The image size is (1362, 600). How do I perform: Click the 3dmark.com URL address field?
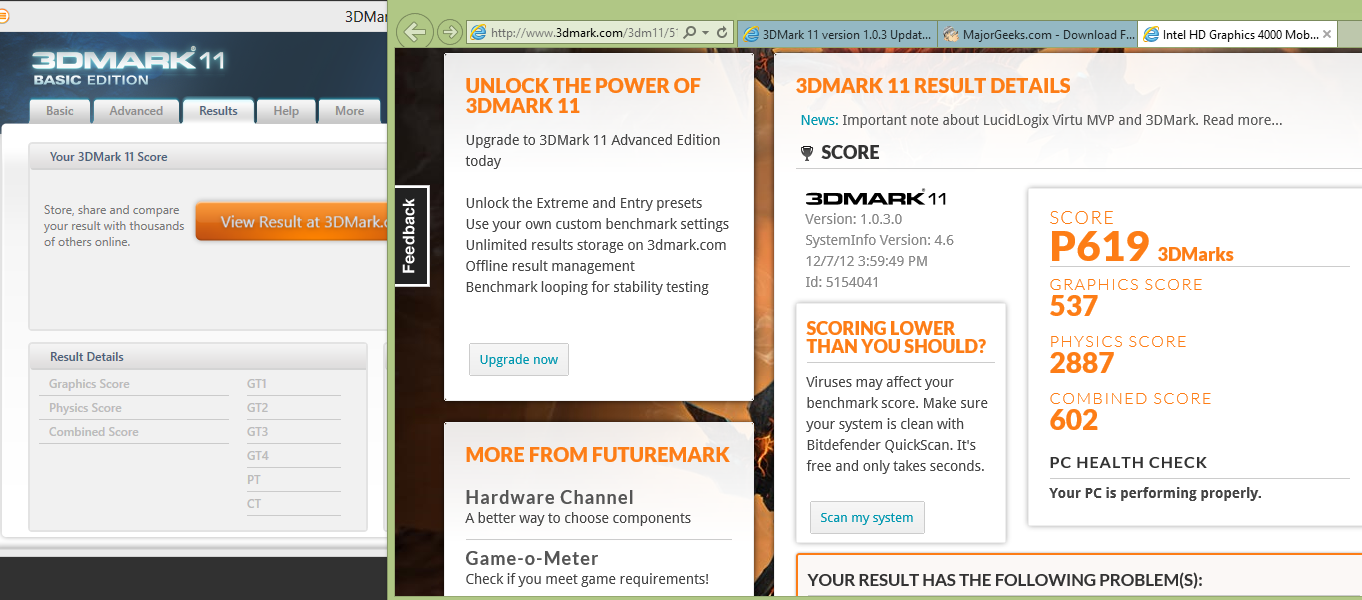click(x=584, y=33)
